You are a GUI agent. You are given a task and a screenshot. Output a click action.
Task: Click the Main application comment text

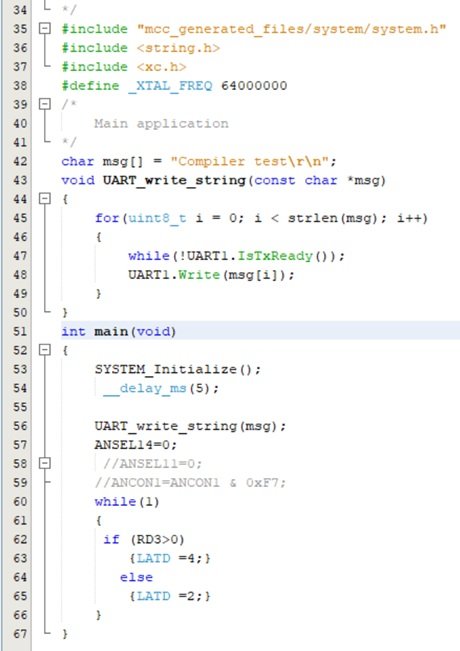161,124
